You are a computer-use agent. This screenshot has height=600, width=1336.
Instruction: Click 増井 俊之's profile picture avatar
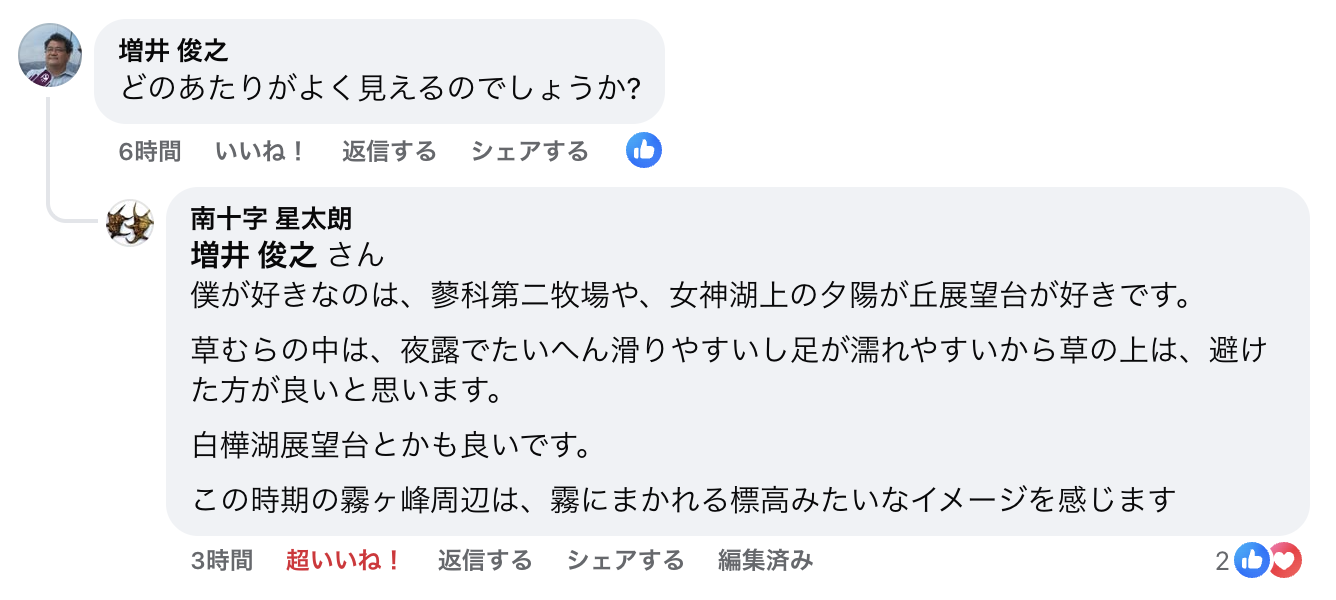tap(50, 55)
